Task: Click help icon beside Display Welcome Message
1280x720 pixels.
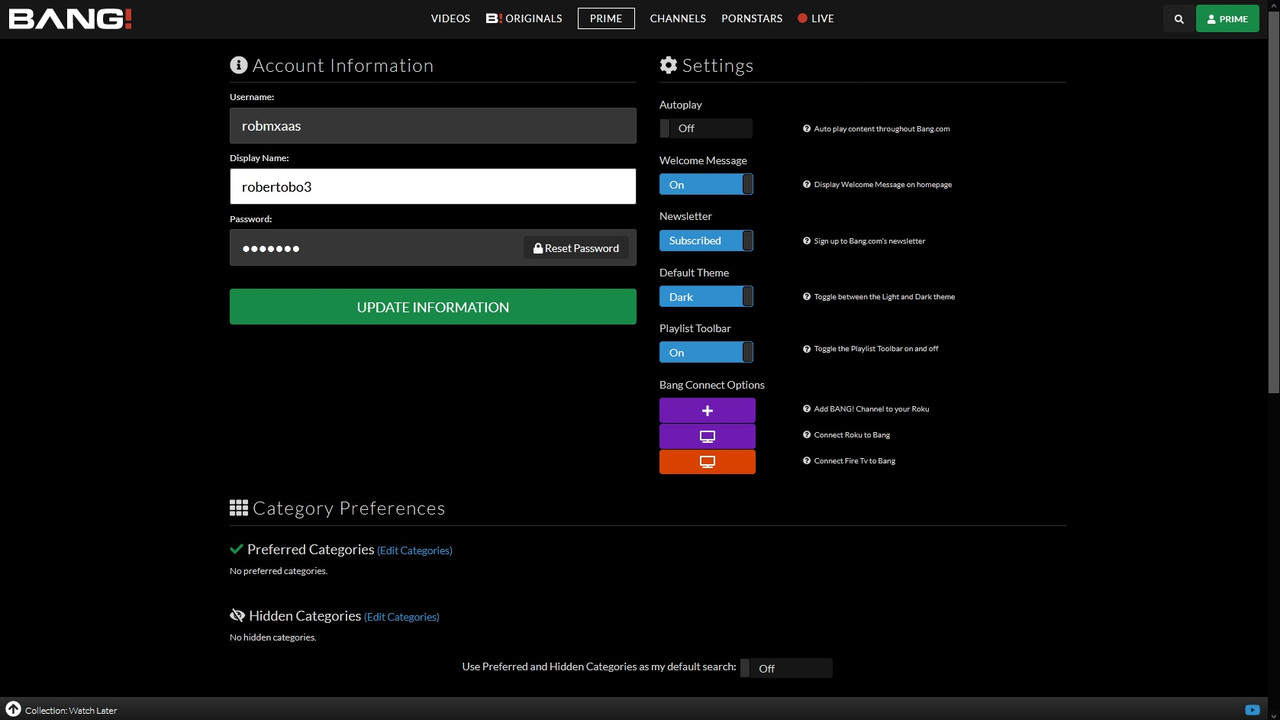Action: pos(807,185)
